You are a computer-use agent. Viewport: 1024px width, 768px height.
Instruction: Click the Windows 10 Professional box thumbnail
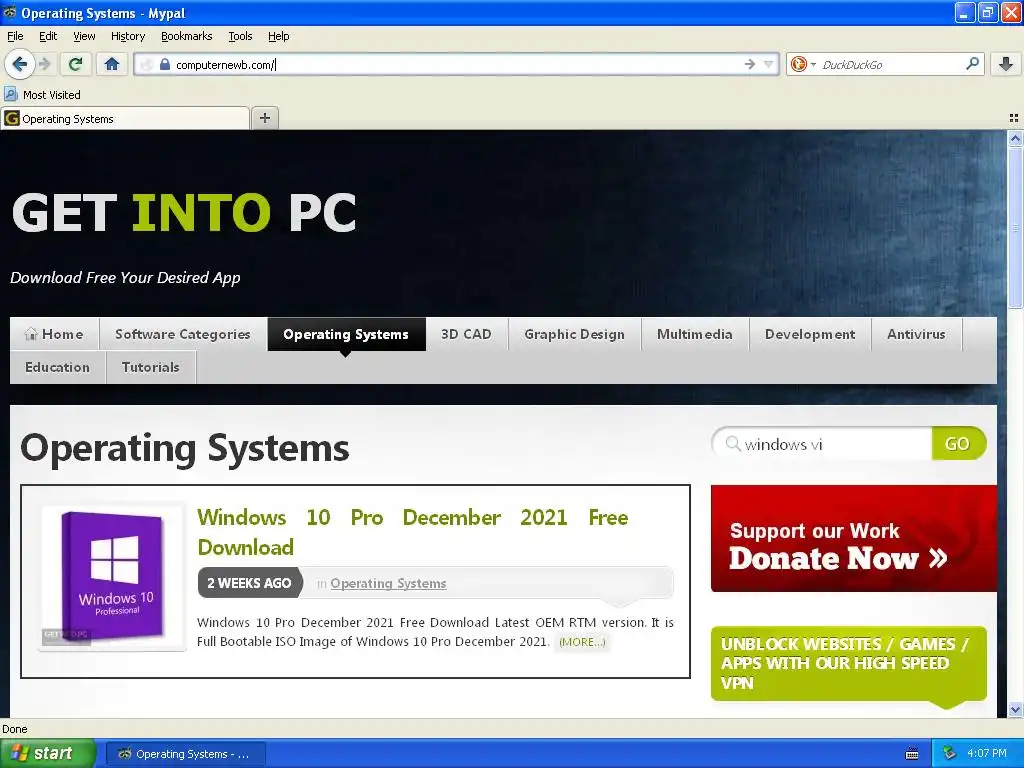112,576
